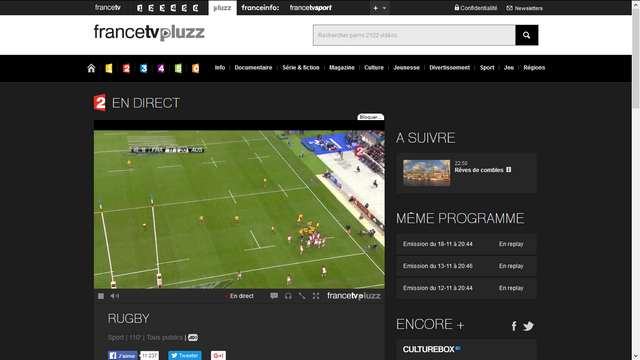This screenshot has width=640, height=360.
Task: Enter fullscreen mode in player
Action: (316, 296)
